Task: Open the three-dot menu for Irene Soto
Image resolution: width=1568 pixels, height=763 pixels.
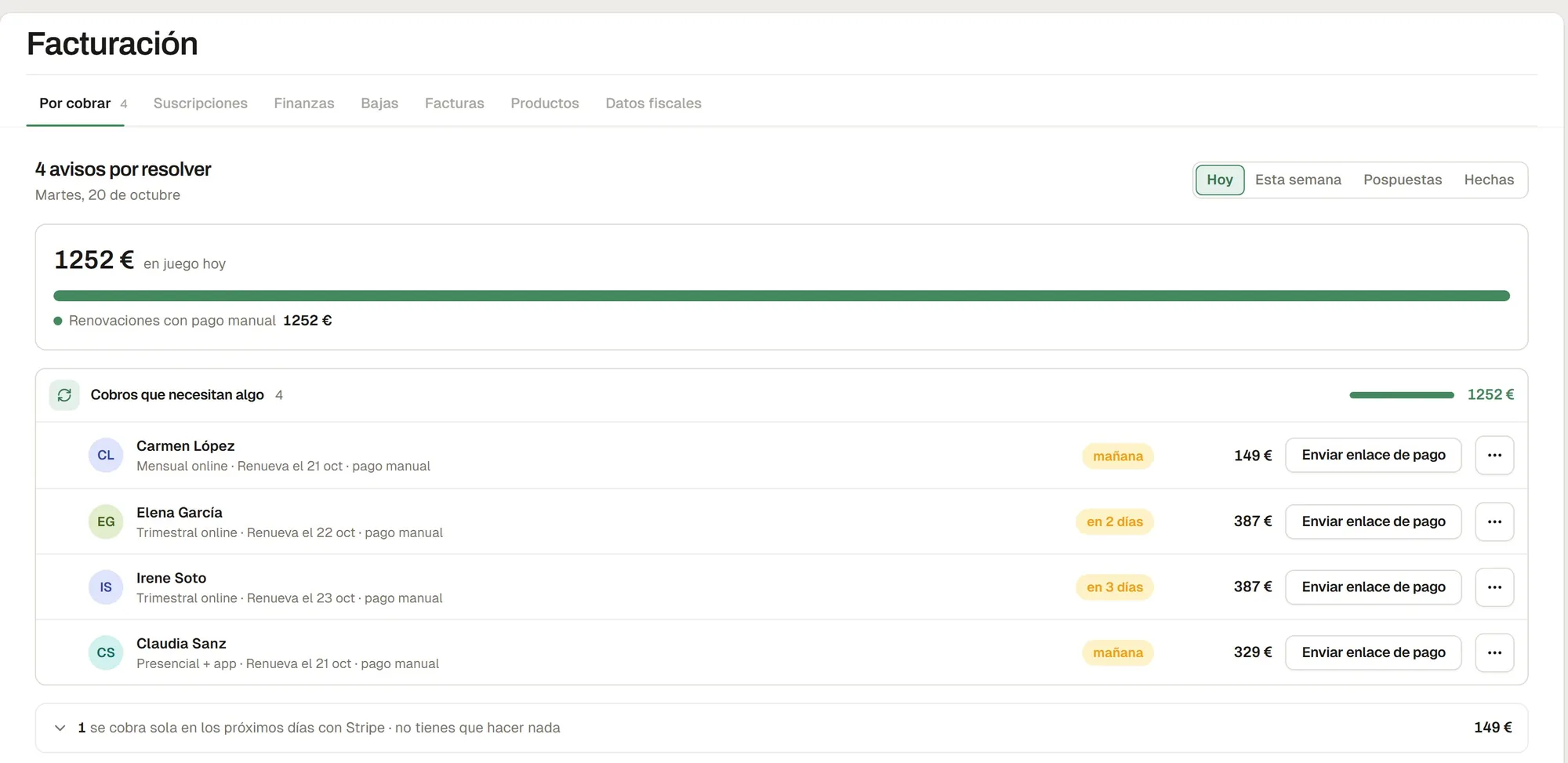Action: coord(1494,587)
